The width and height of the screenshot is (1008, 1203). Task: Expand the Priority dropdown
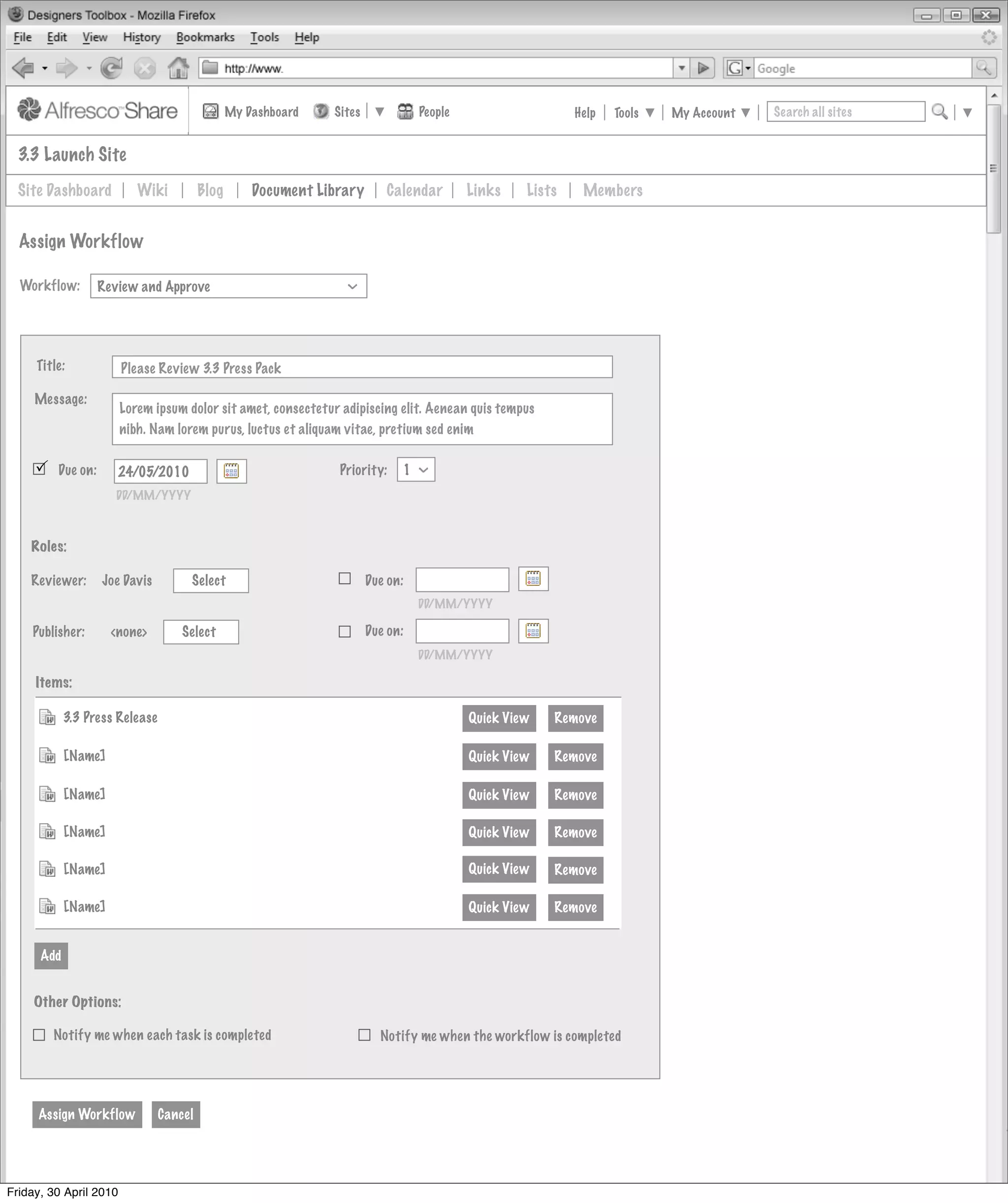[416, 470]
